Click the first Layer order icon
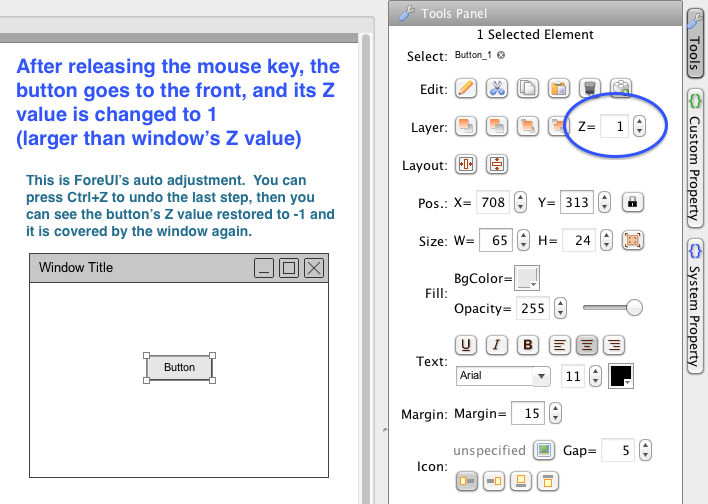Viewport: 708px width, 504px height. click(x=465, y=126)
